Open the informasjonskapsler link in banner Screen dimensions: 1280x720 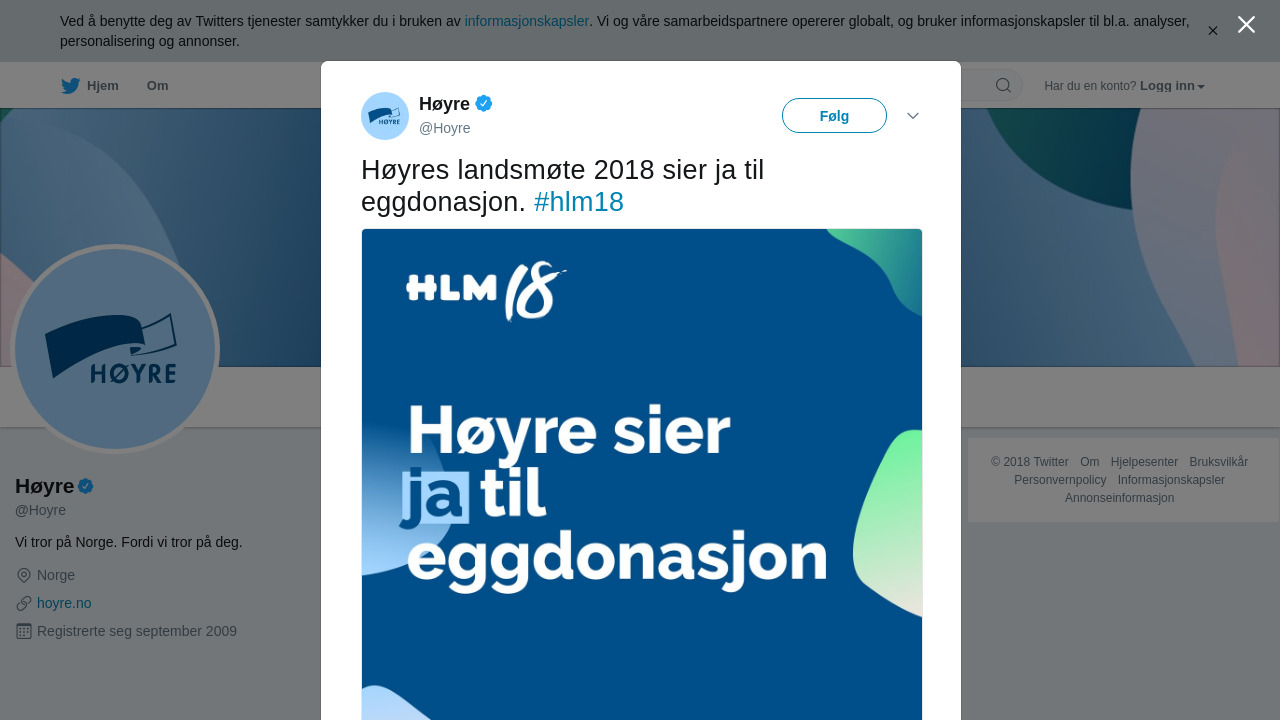(527, 21)
